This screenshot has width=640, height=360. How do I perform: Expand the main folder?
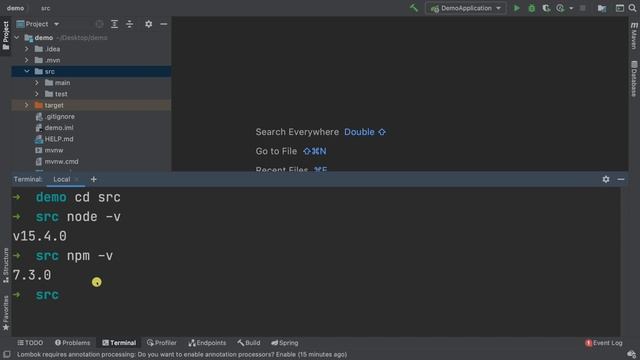pos(37,82)
